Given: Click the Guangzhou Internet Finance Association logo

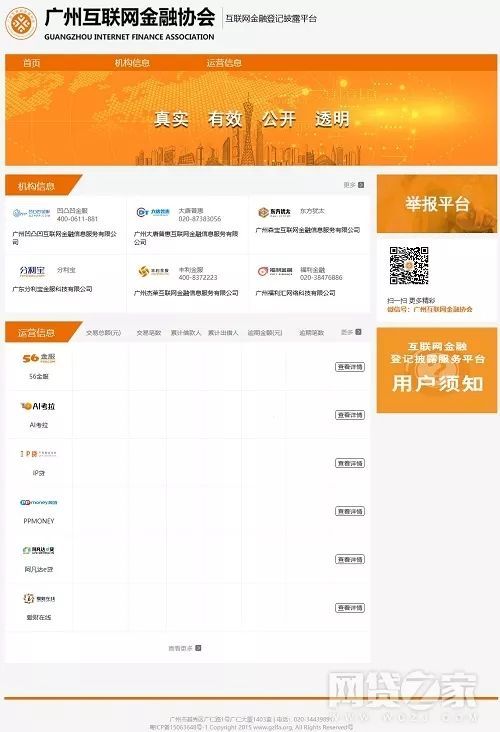Looking at the screenshot, I should pyautogui.click(x=21, y=23).
